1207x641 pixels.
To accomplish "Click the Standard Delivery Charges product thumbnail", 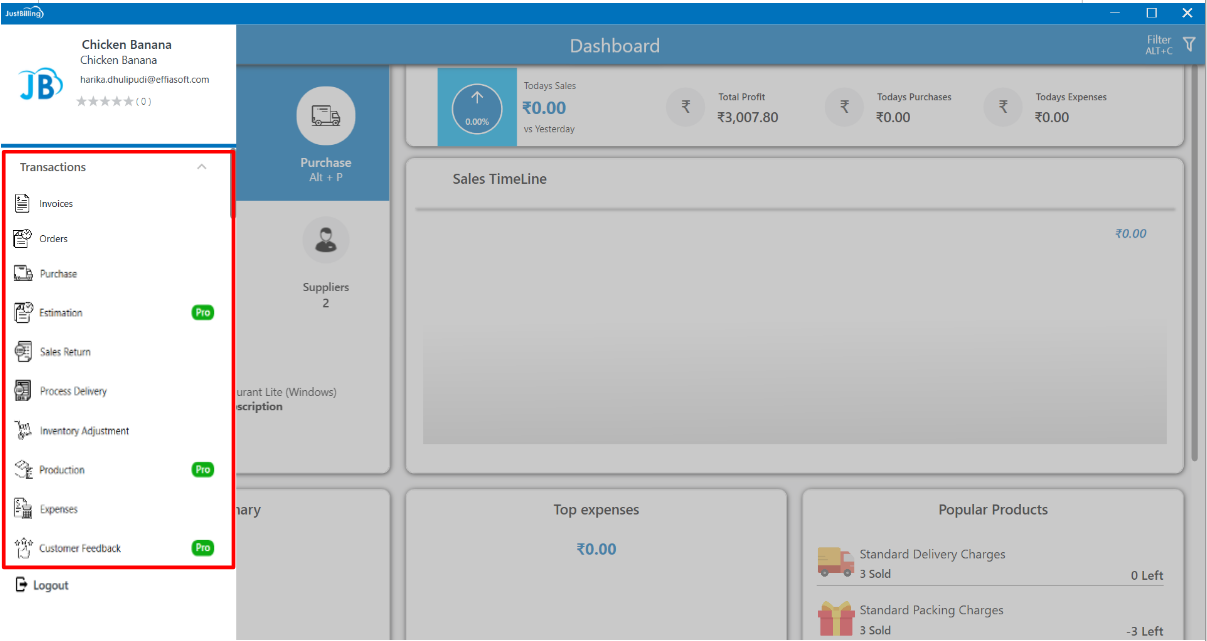I will coord(835,562).
